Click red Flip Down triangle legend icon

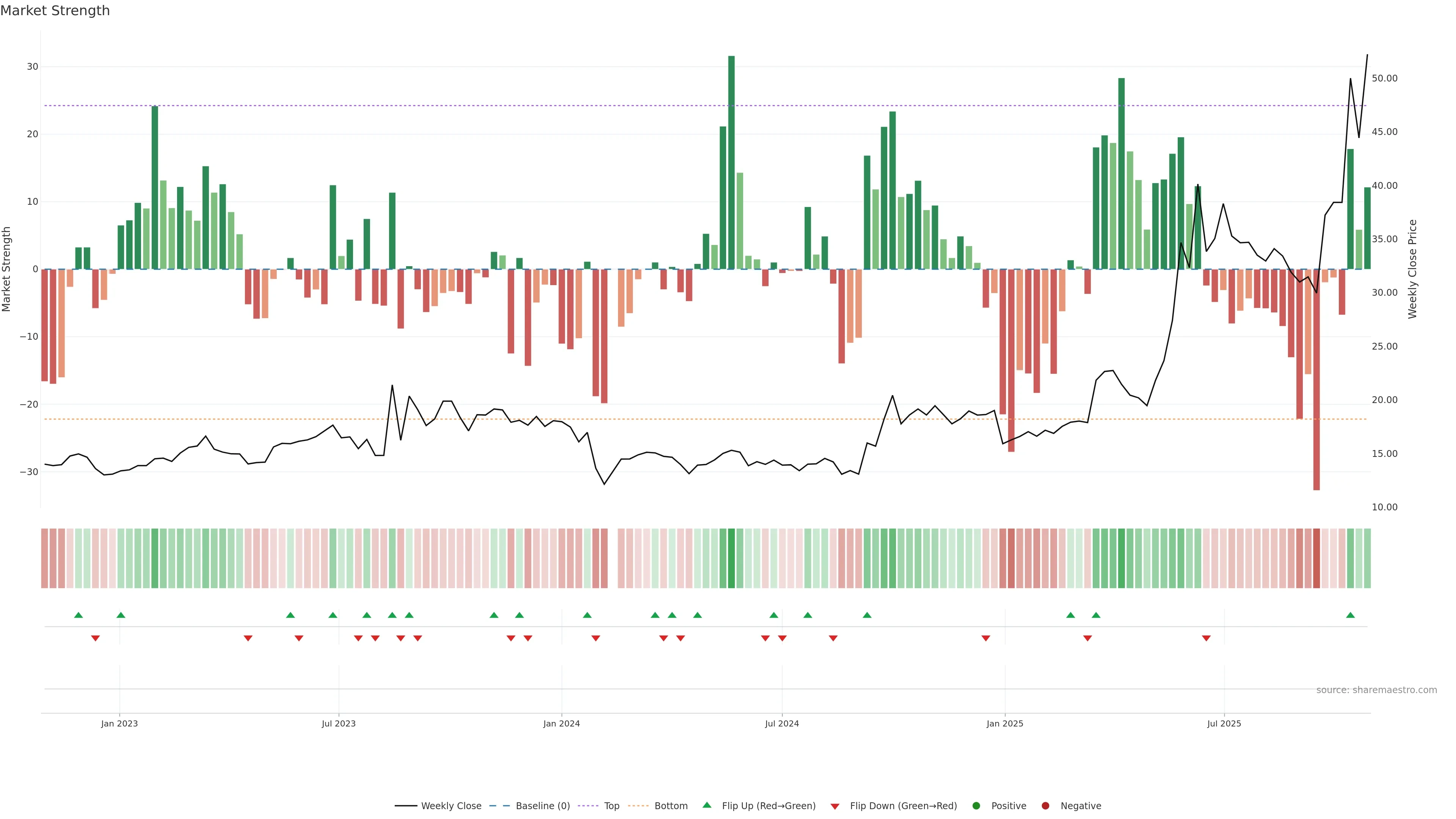(835, 806)
